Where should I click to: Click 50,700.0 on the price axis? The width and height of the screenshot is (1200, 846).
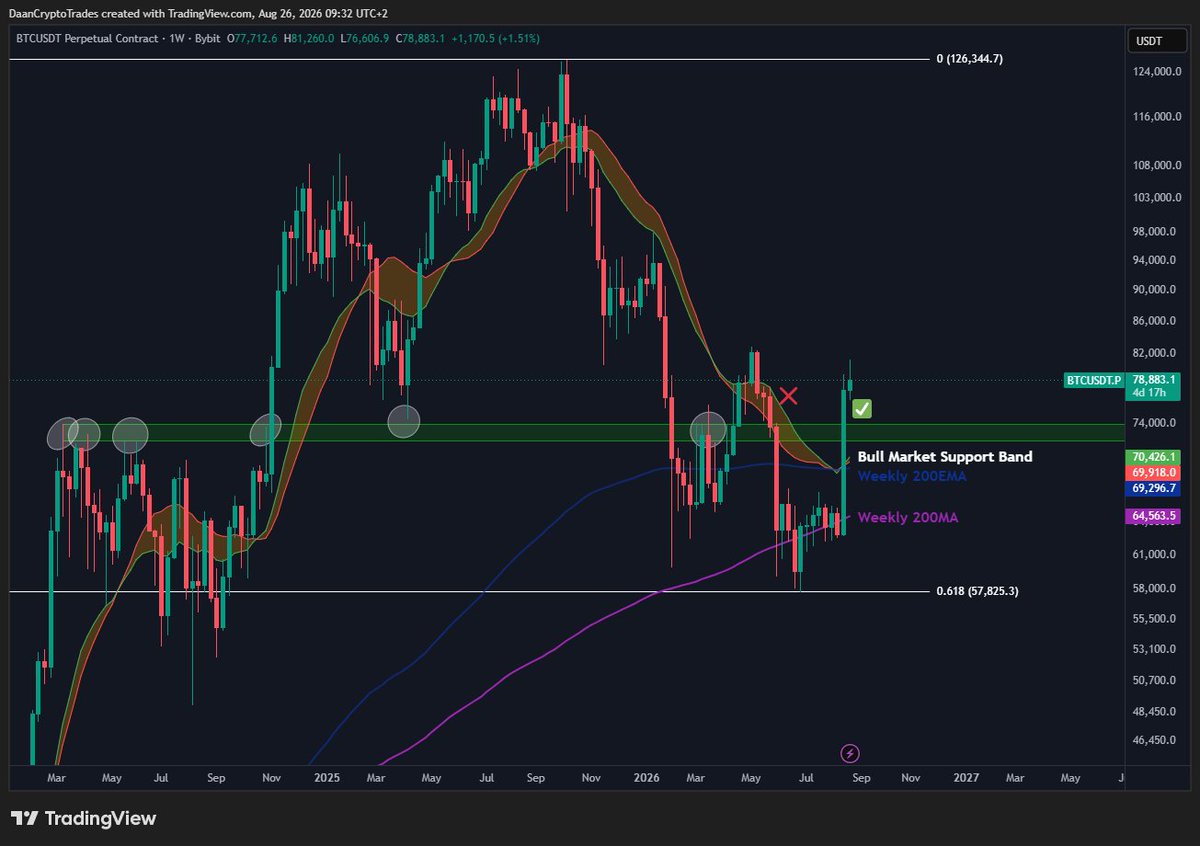point(1155,680)
